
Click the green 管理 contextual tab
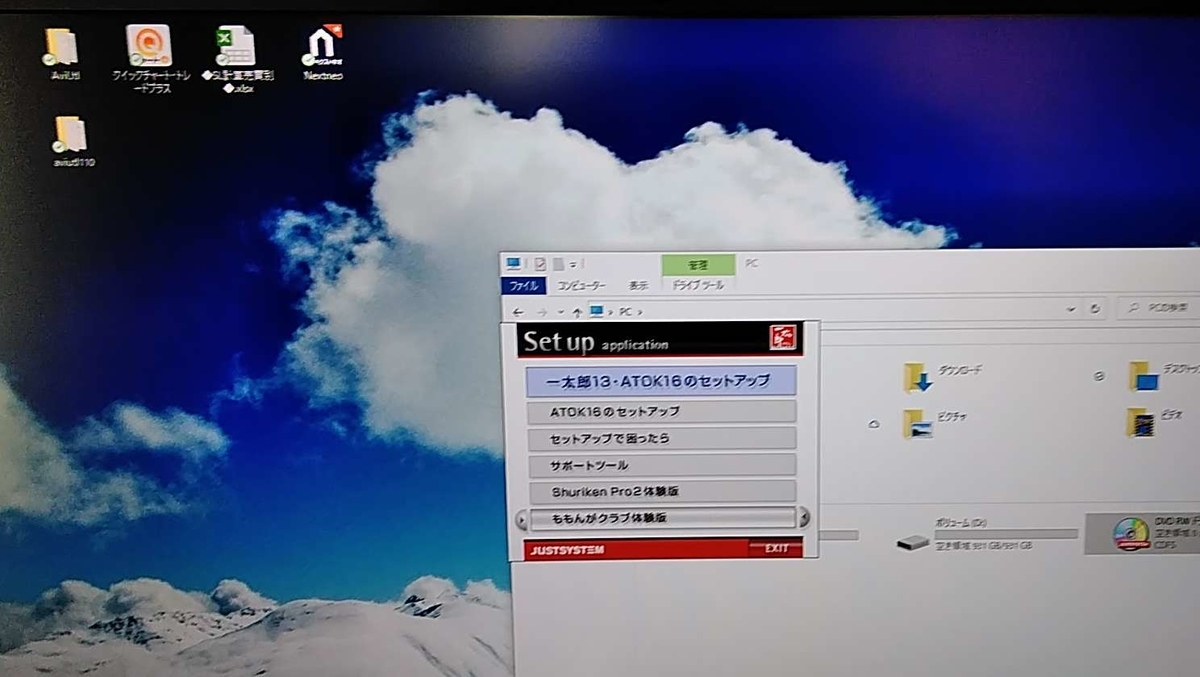[x=698, y=265]
